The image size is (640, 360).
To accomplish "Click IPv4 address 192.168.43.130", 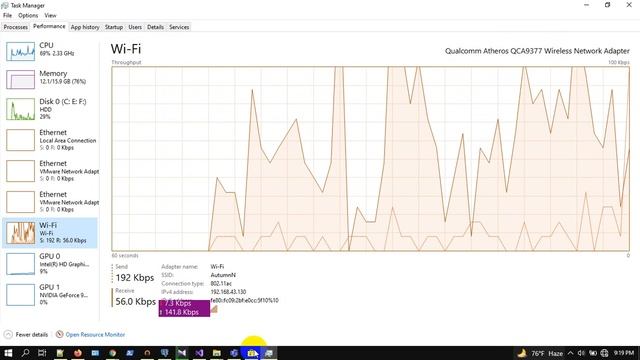I will click(x=228, y=292).
